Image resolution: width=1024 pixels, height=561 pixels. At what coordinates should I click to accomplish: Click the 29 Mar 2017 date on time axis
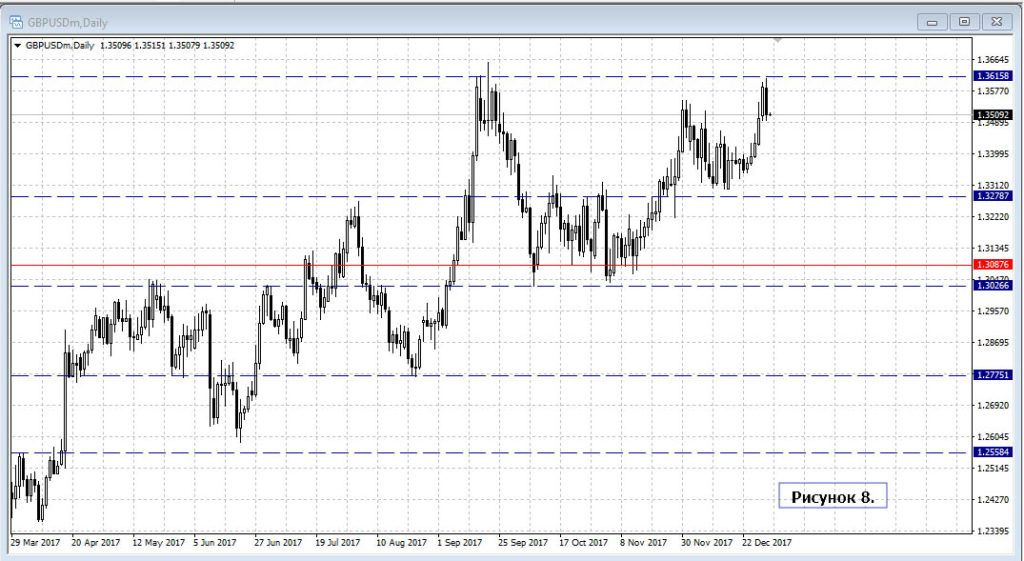click(x=35, y=543)
